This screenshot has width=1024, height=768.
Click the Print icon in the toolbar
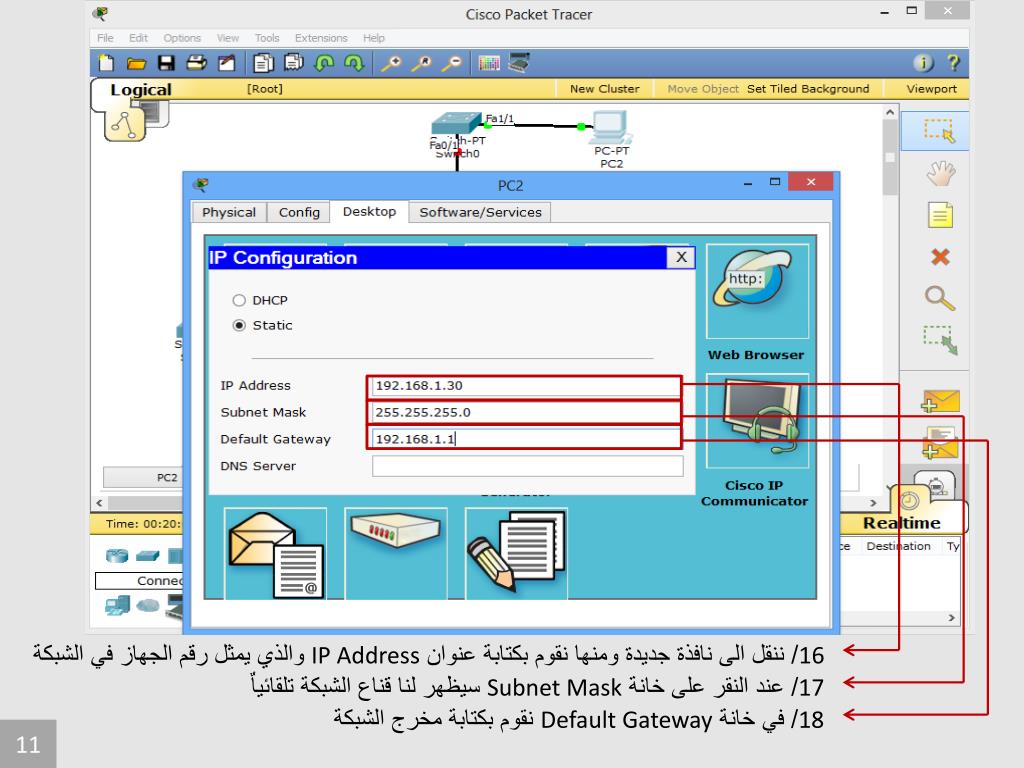pos(197,63)
